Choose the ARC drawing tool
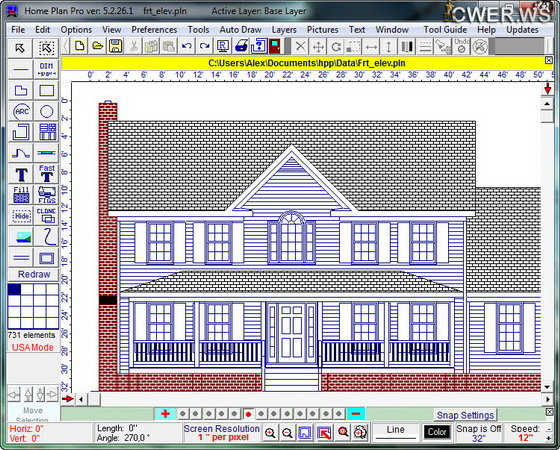Screen dimensions: 560x450 point(20,111)
